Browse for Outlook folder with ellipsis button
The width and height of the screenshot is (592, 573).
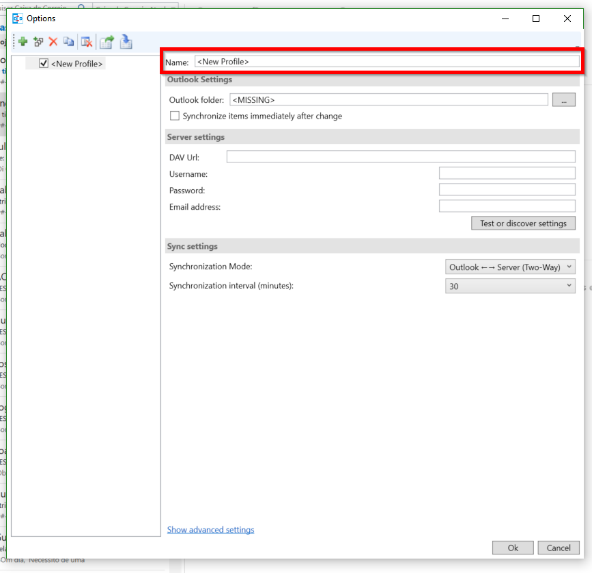(564, 100)
